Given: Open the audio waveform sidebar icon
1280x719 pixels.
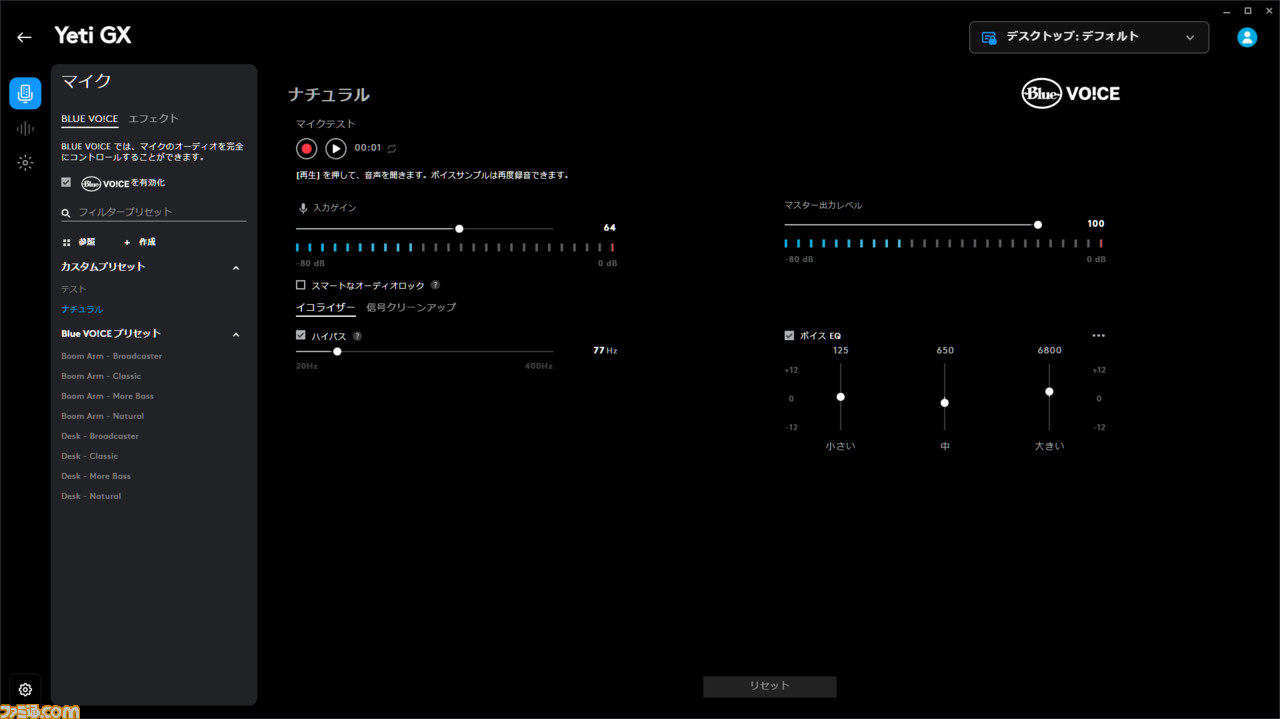Looking at the screenshot, I should pos(25,128).
